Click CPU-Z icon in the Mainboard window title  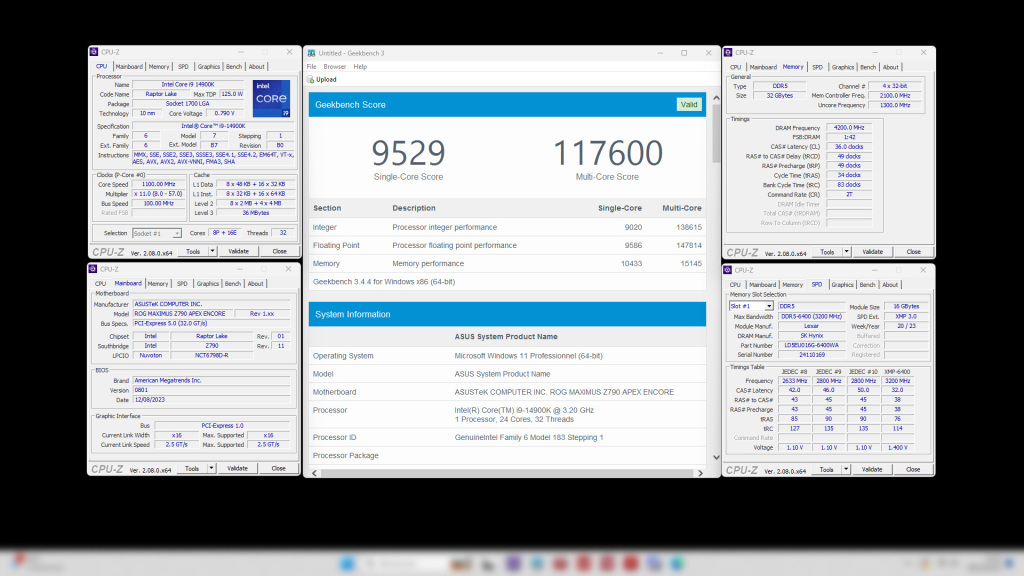[93, 269]
